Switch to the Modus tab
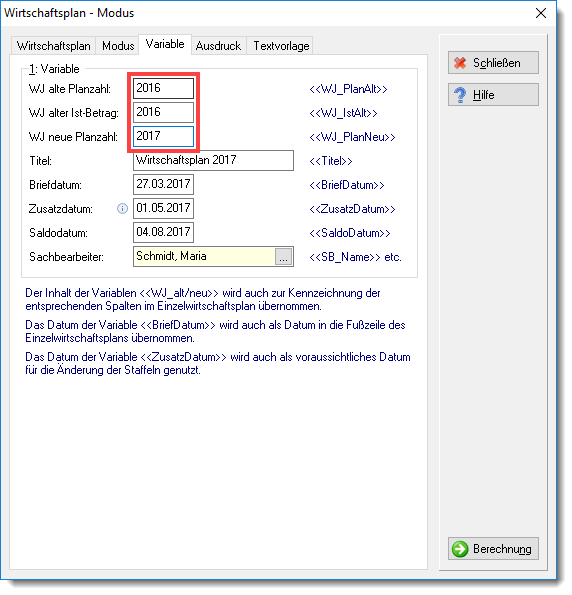 (119, 46)
